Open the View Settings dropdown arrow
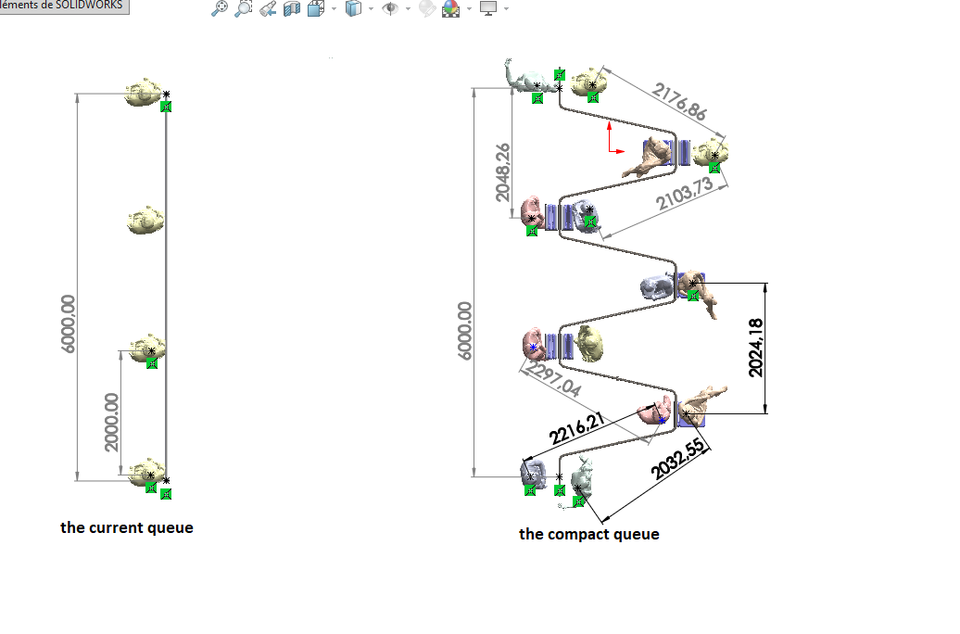Image resolution: width=960 pixels, height=634 pixels. point(504,10)
